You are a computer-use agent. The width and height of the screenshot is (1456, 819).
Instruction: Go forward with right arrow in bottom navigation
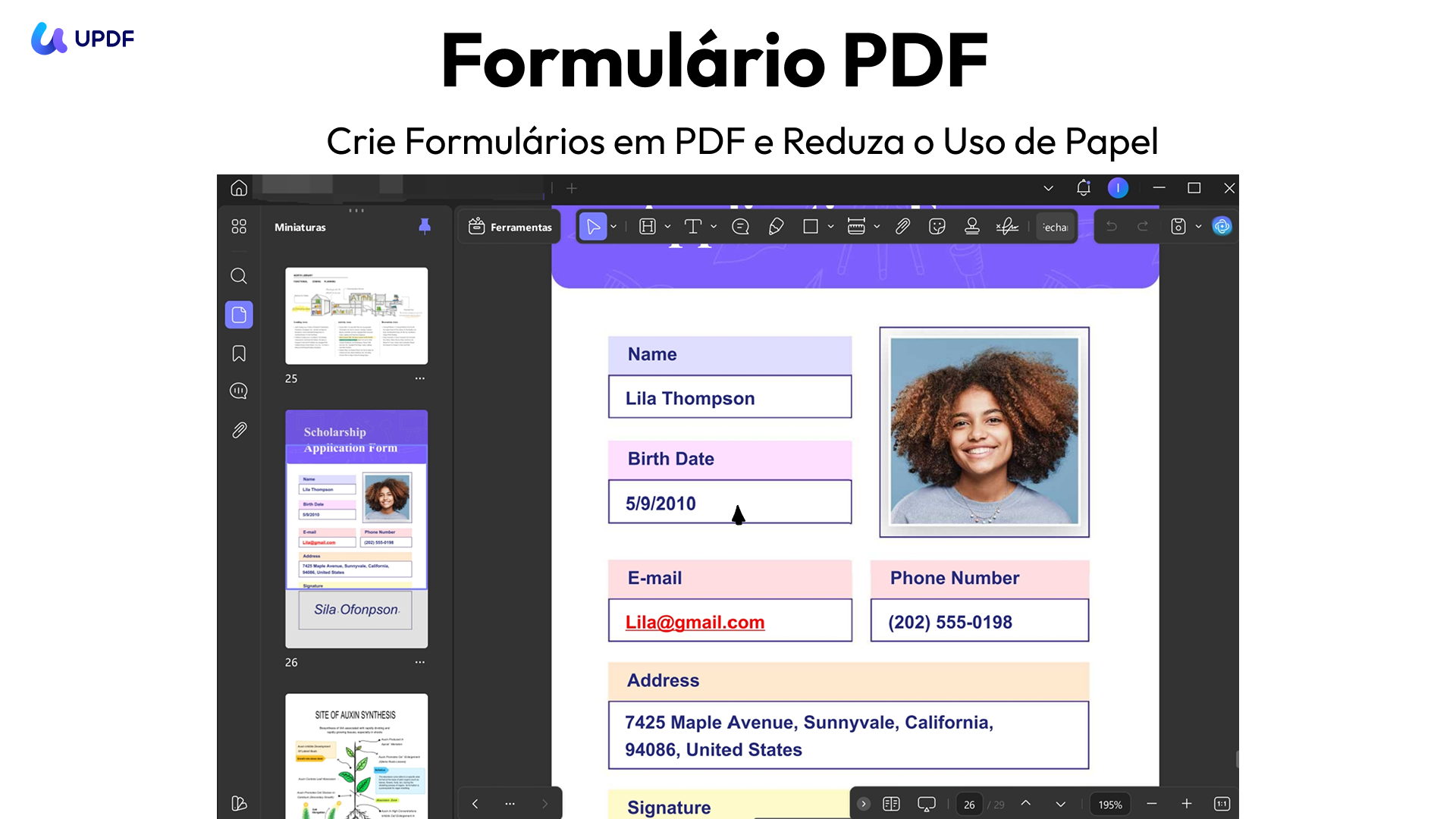pyautogui.click(x=544, y=804)
